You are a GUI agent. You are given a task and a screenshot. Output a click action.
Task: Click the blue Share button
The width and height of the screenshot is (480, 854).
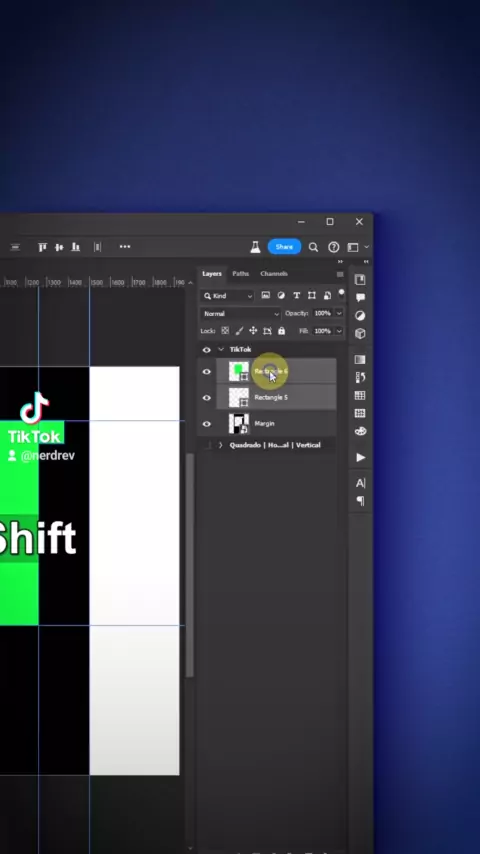(284, 247)
